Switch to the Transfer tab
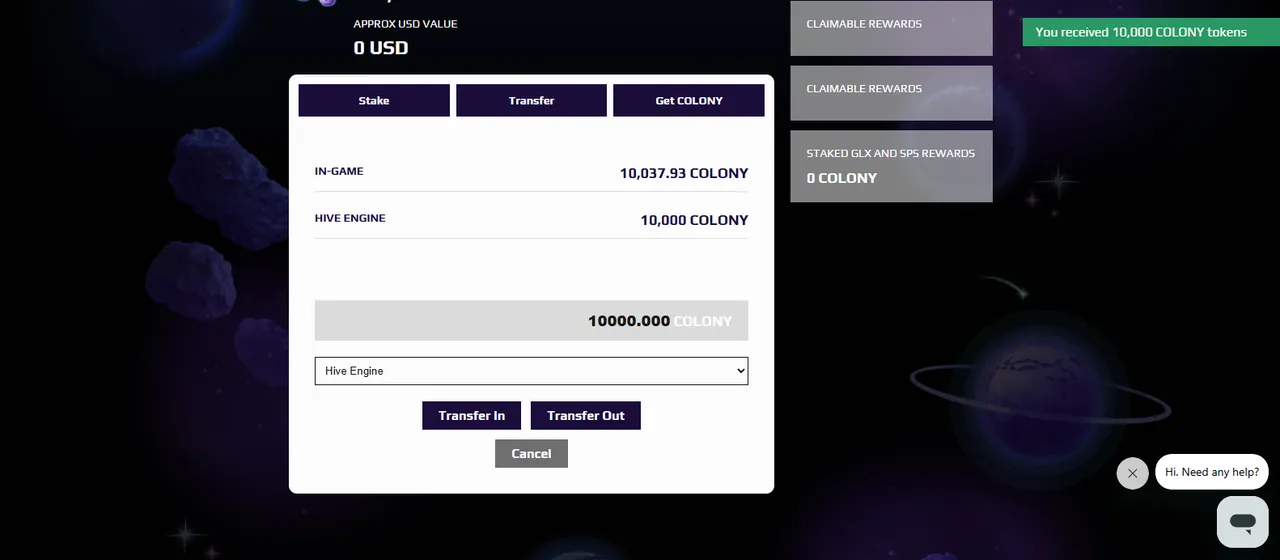This screenshot has width=1280, height=560. (531, 100)
